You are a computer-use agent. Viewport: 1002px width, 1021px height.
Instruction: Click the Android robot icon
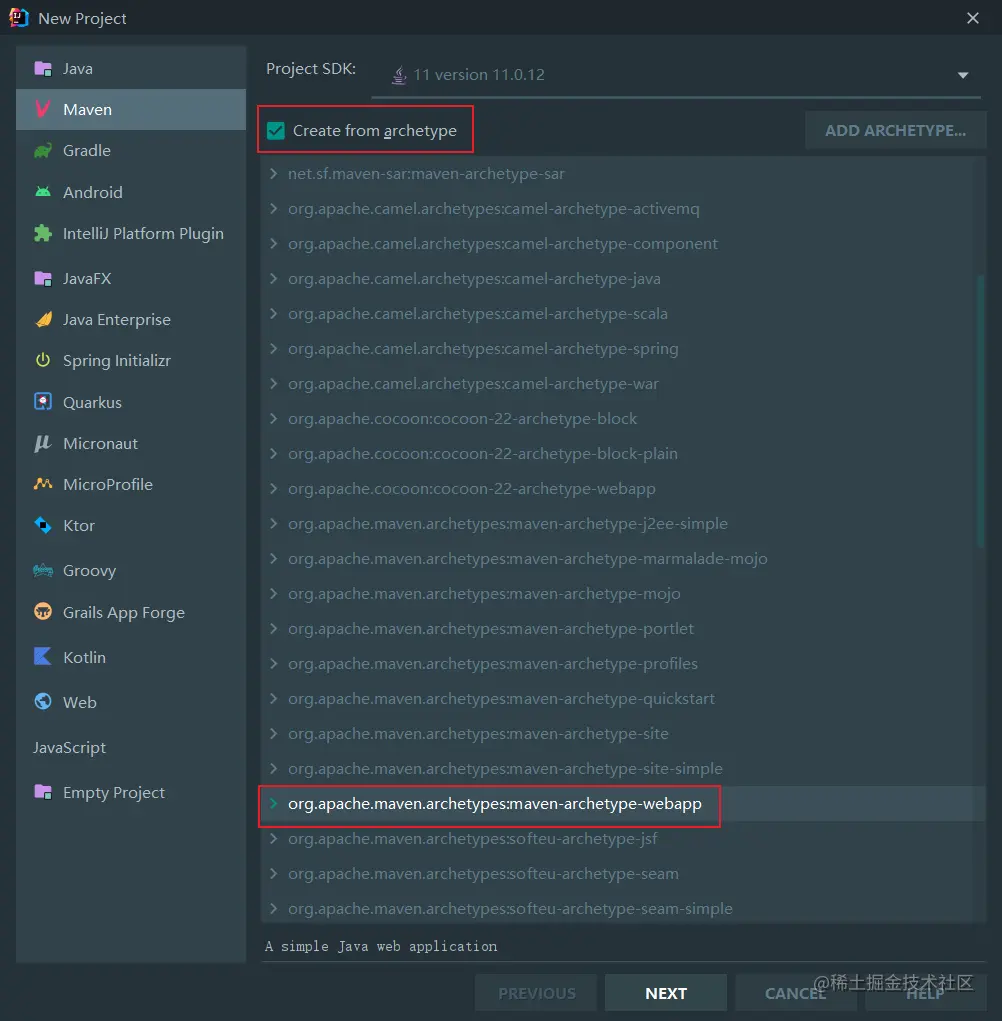coord(43,191)
